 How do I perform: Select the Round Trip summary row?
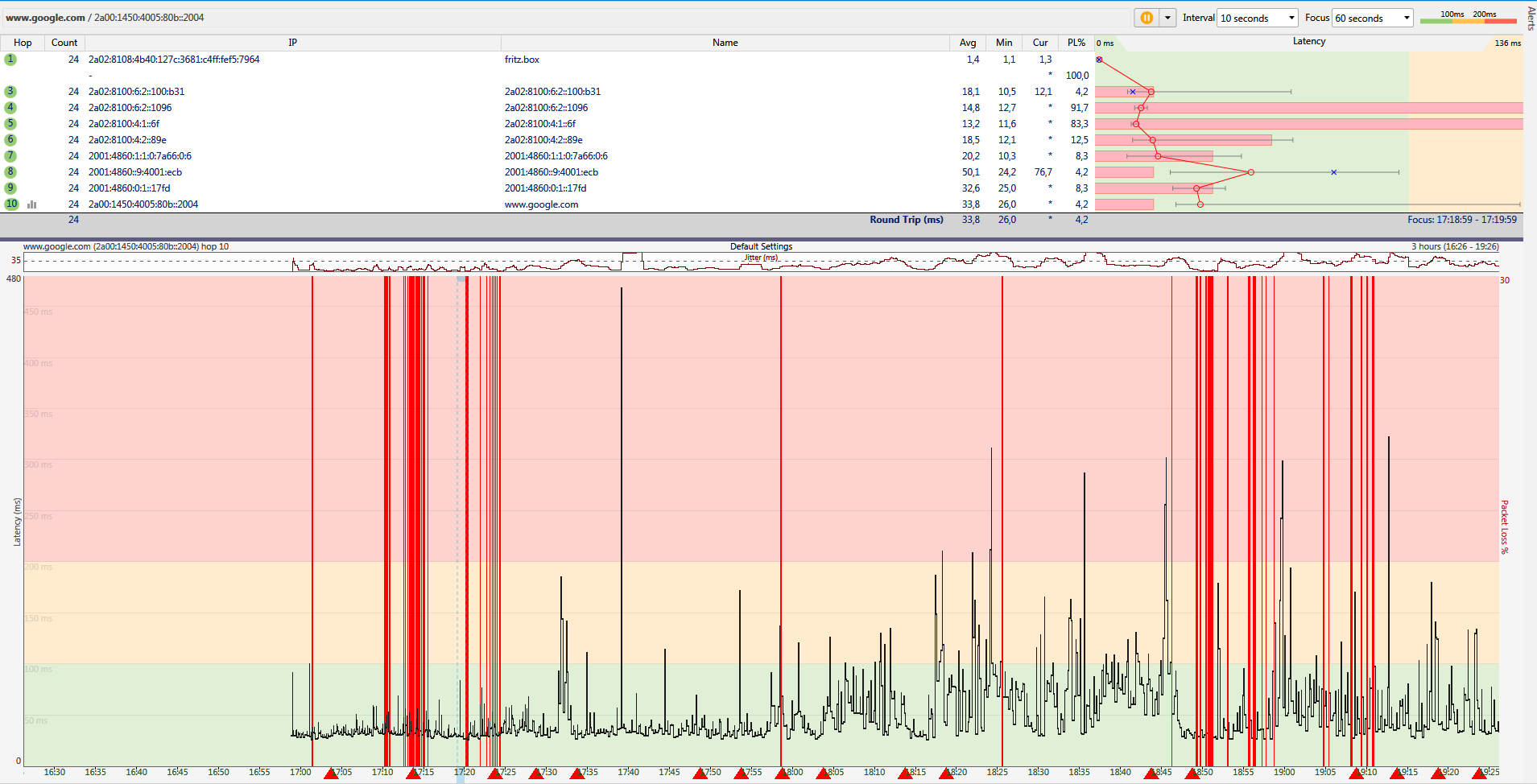click(906, 219)
